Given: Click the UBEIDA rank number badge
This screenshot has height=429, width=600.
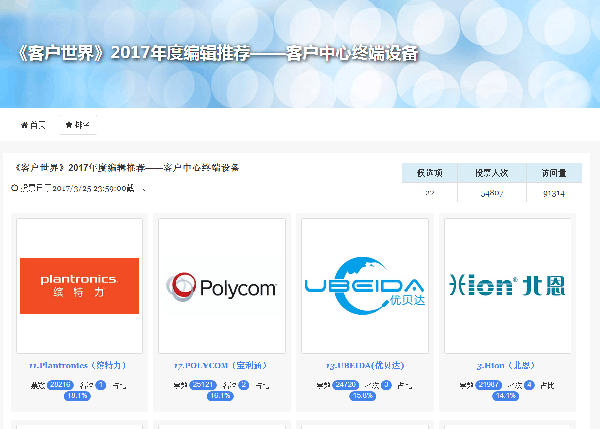Looking at the screenshot, I should click(386, 384).
